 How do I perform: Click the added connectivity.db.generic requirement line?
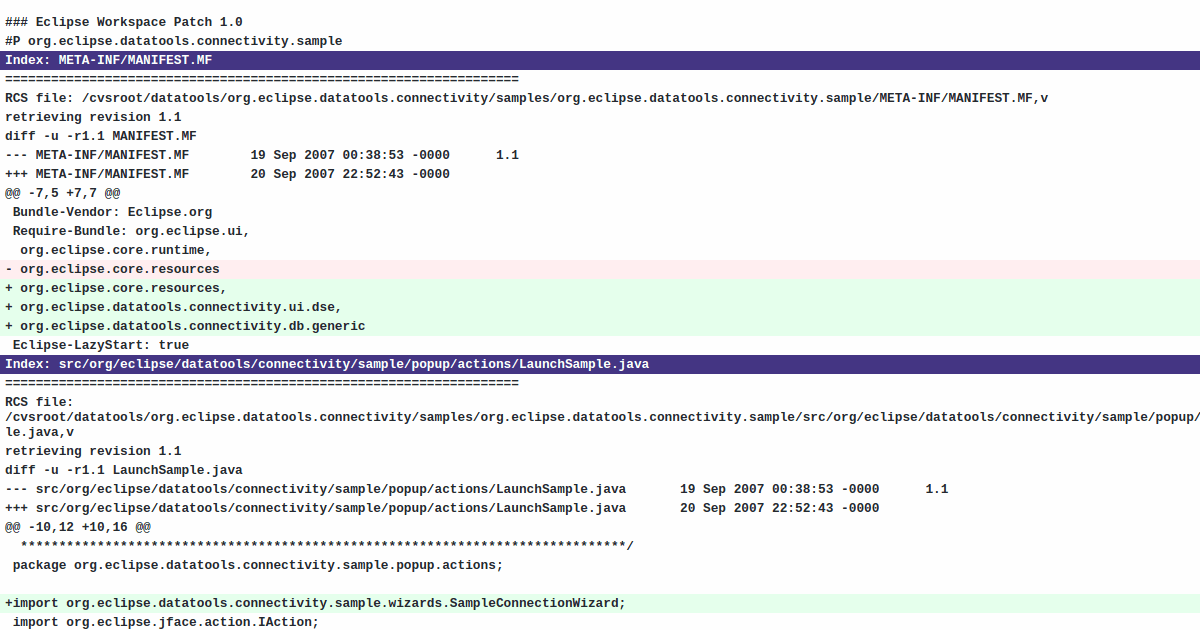tap(185, 325)
